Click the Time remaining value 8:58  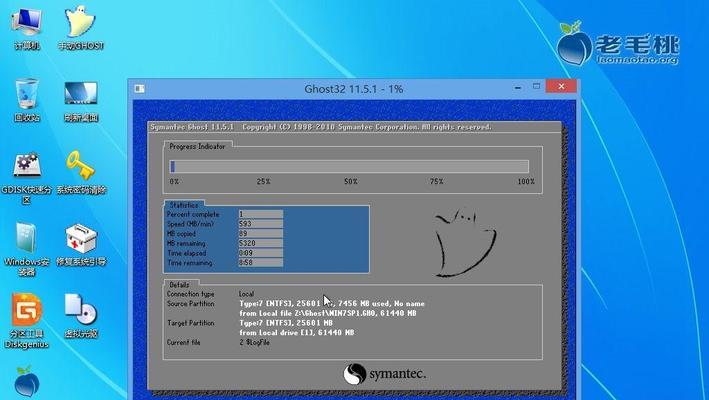click(261, 263)
